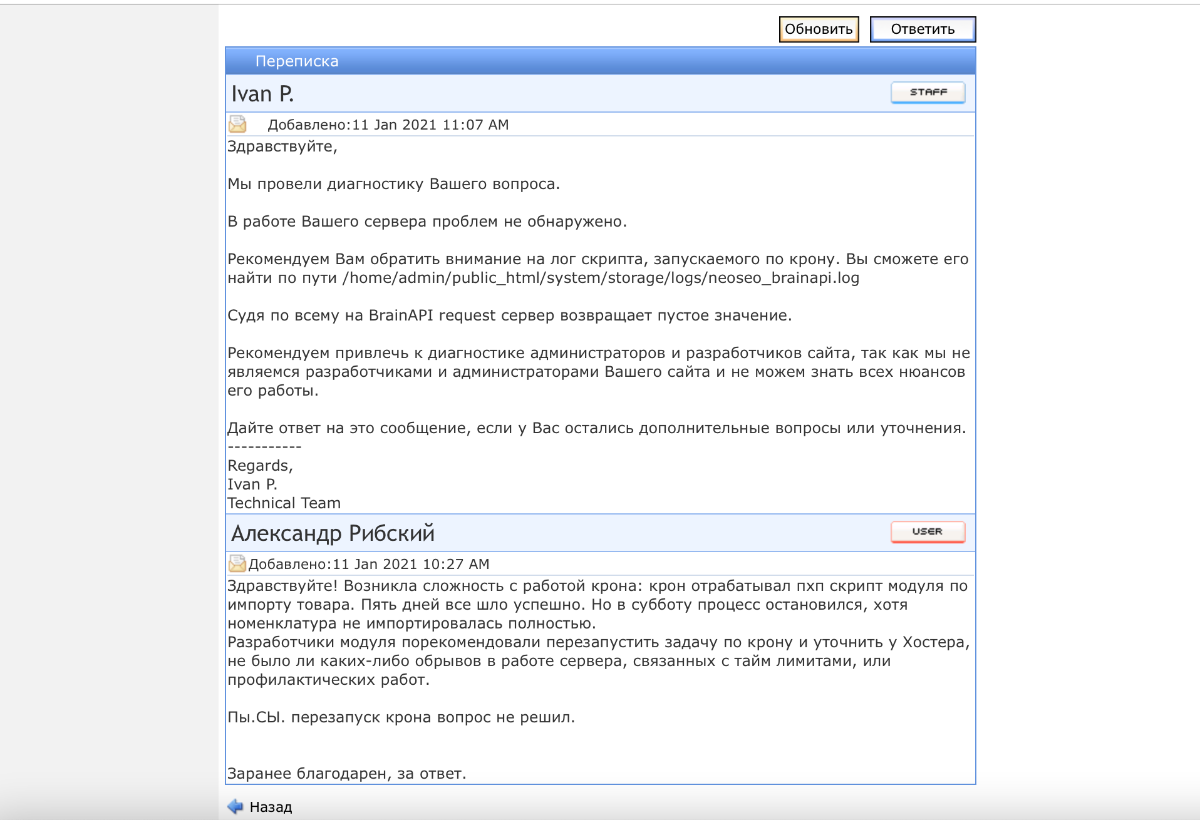The width and height of the screenshot is (1200, 820).
Task: Click the line starting 'Дайте ответ на это сообщение'
Action: (x=597, y=428)
